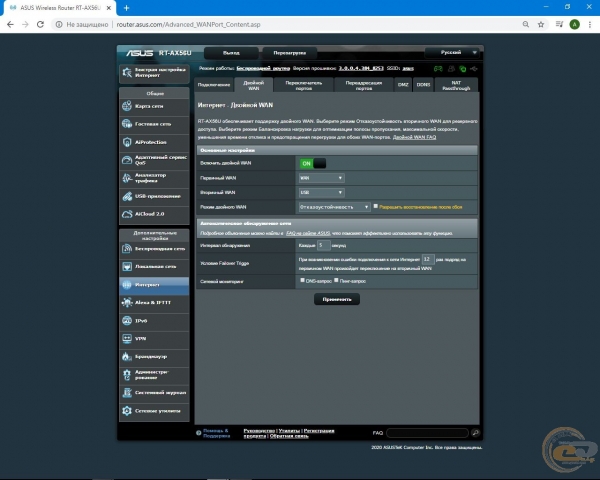The width and height of the screenshot is (600, 480).
Task: Open Dual WAN mode dropdown Отказоустойчивость
Action: click(334, 207)
